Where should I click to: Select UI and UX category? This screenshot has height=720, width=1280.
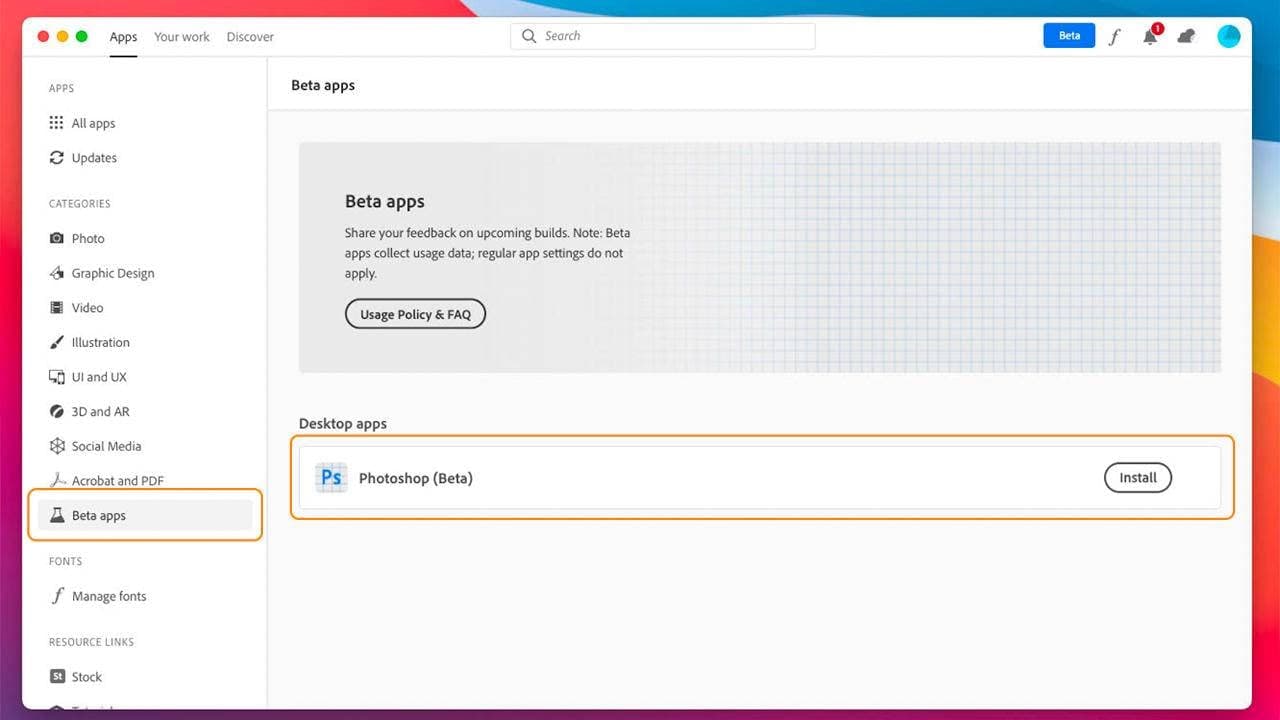pos(98,377)
